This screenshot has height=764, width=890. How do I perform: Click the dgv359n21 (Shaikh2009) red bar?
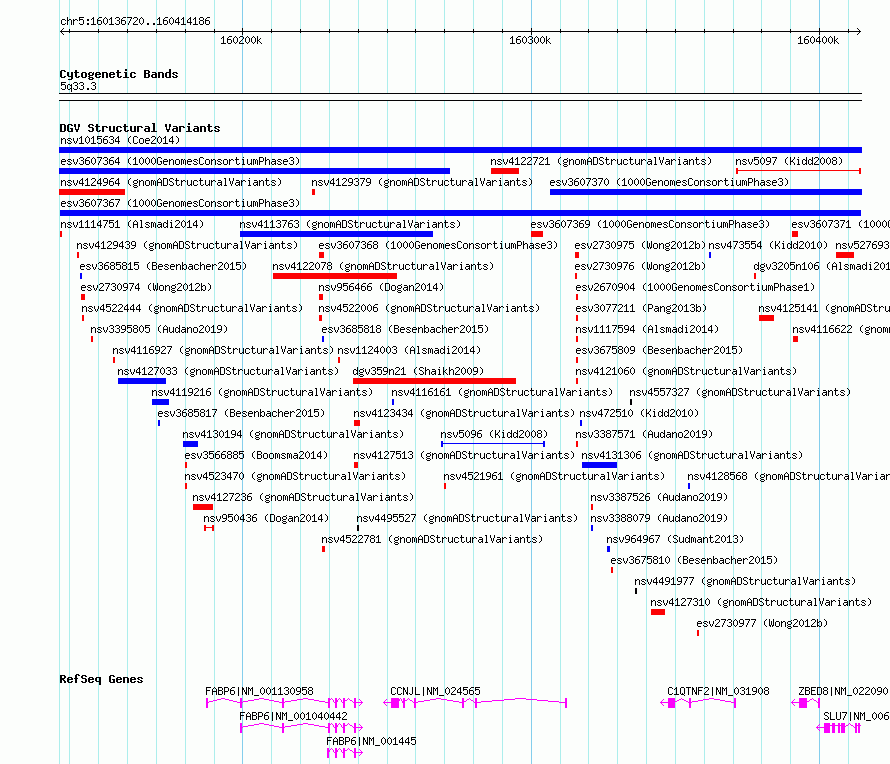click(434, 381)
